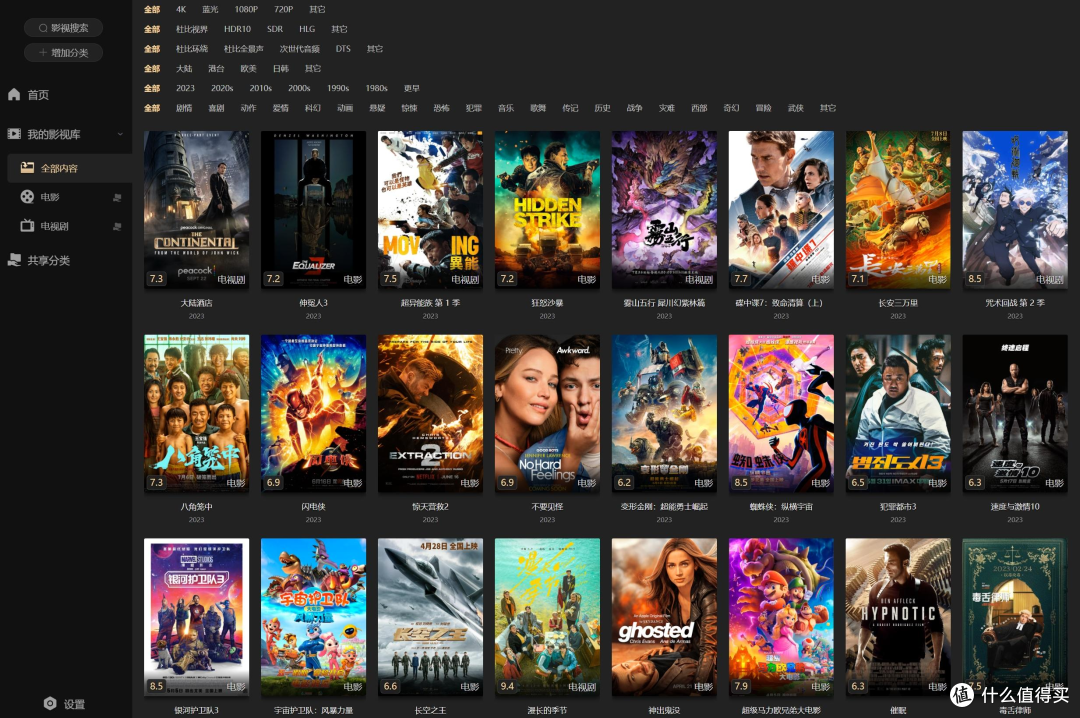
Task: Open Moving 超异能族 poster
Action: point(430,209)
